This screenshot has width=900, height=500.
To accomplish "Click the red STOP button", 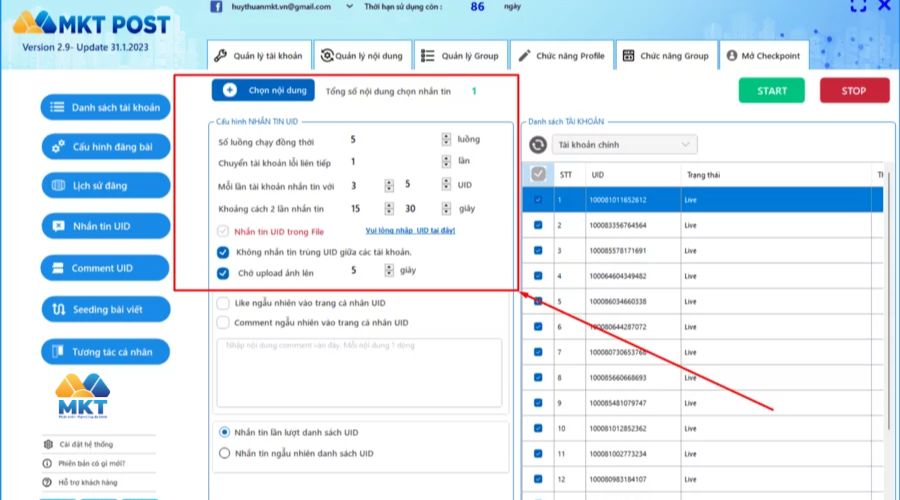I will (854, 91).
